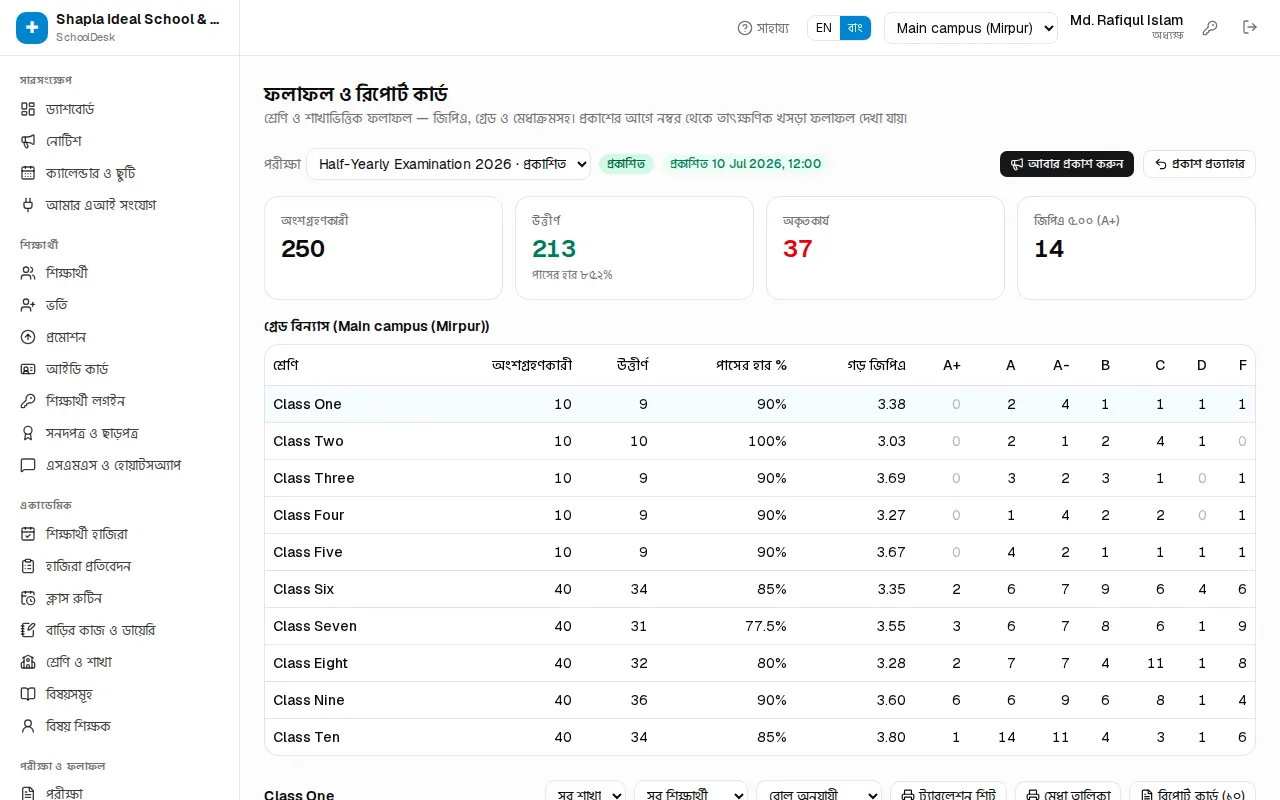Viewport: 1280px width, 800px height.
Task: Open বিষয় শিক্ষক from the sidebar
Action: (x=120, y=726)
